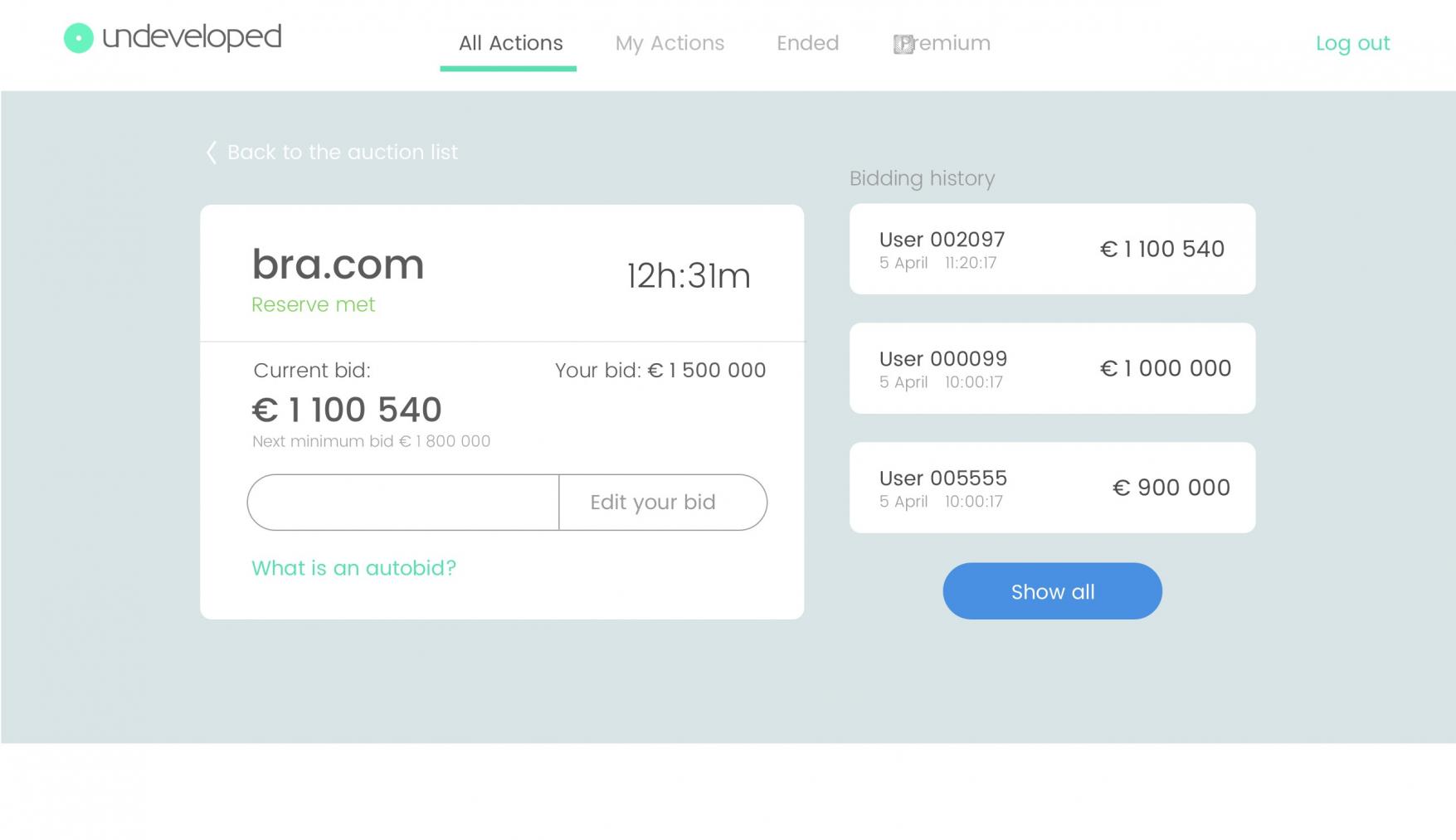The height and width of the screenshot is (840, 1456).
Task: Click the back chevron arrow icon
Action: pos(212,153)
